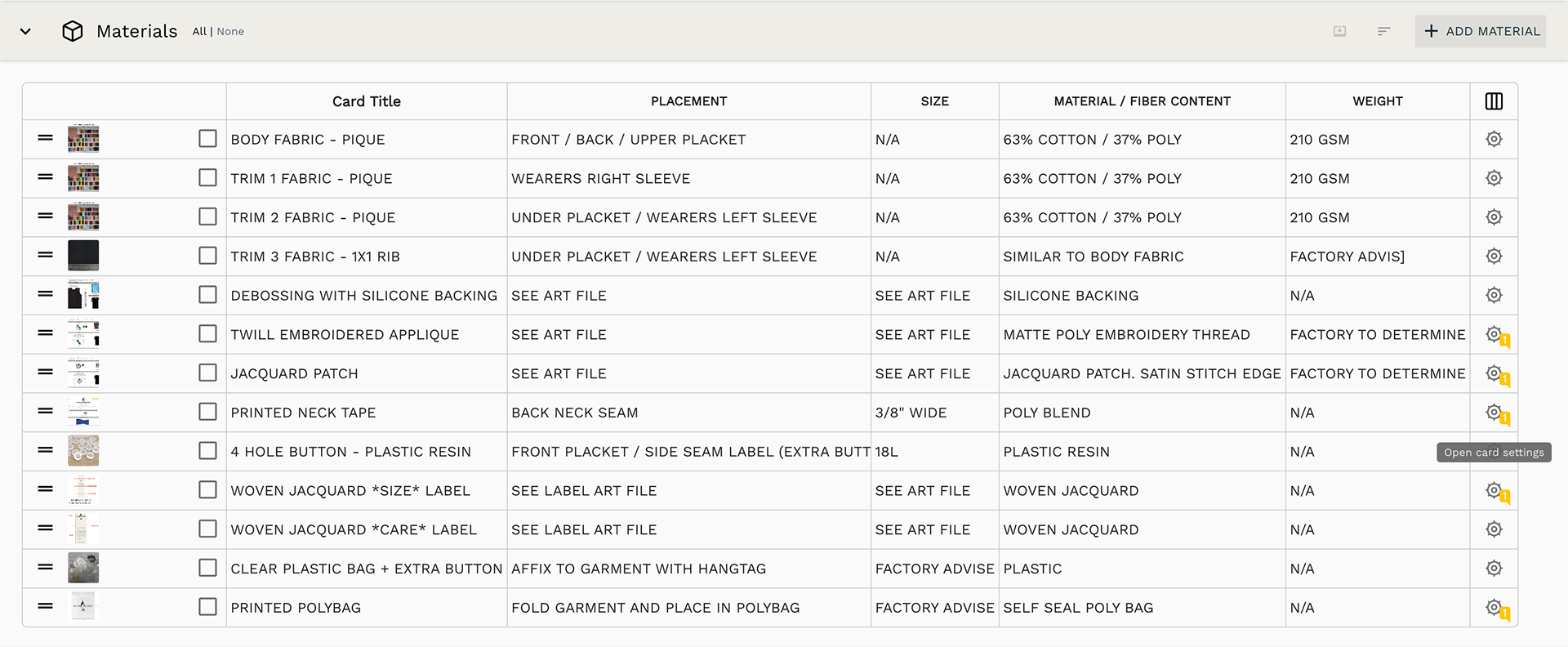This screenshot has height=647, width=1568.
Task: Check the DEBOSSING WITH SILICONE BACKING checkbox
Action: 208,295
